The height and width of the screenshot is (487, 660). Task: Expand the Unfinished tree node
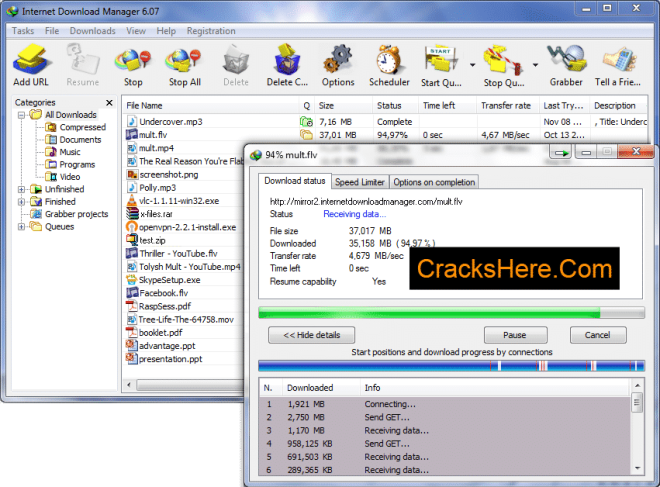21,189
